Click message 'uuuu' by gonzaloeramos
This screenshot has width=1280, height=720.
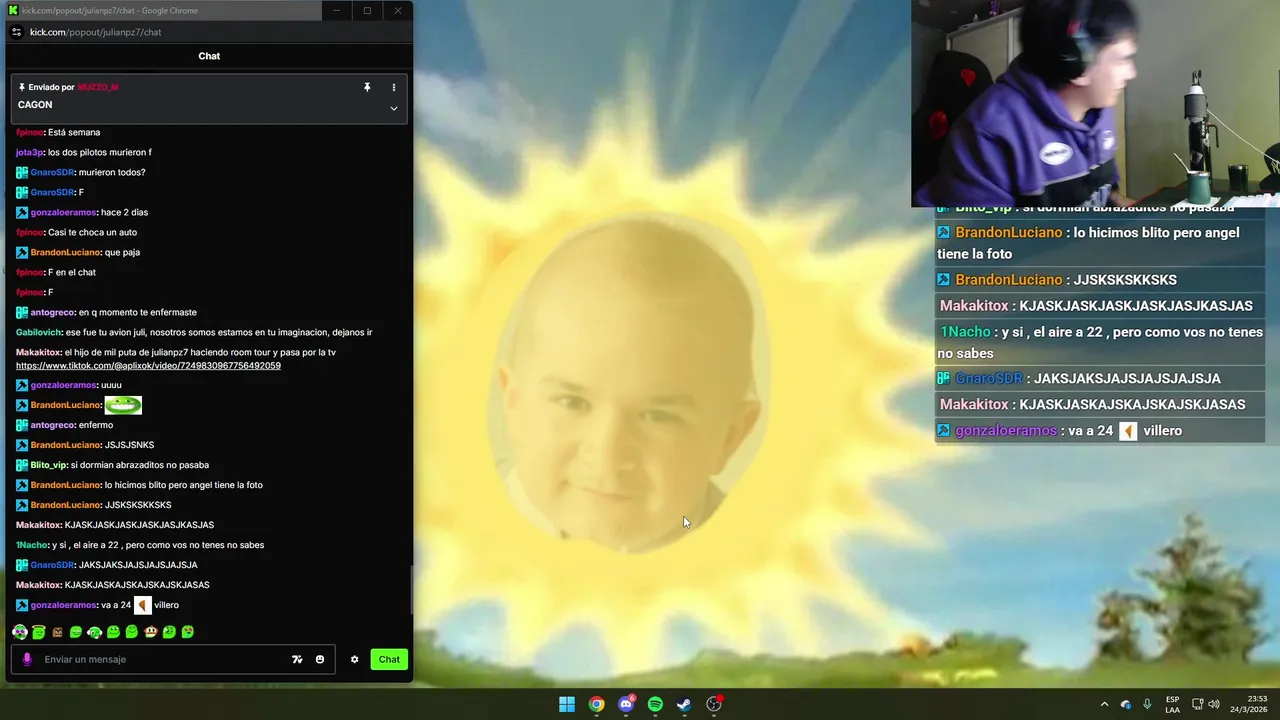[111, 385]
